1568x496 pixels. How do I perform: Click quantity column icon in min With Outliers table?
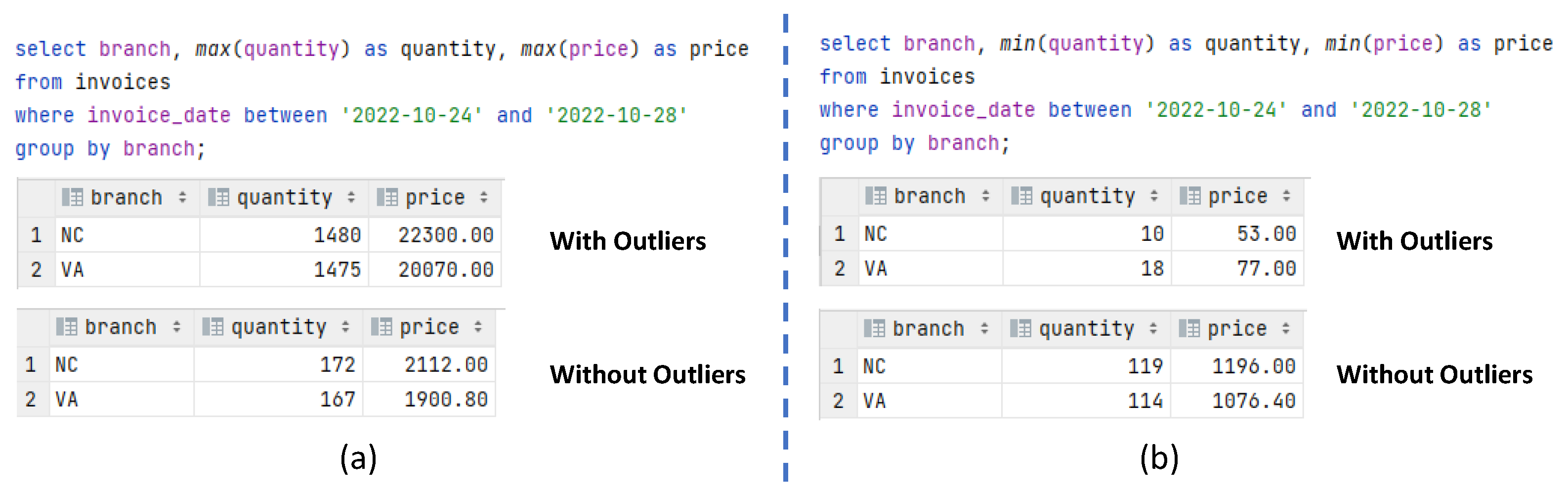tap(1021, 196)
